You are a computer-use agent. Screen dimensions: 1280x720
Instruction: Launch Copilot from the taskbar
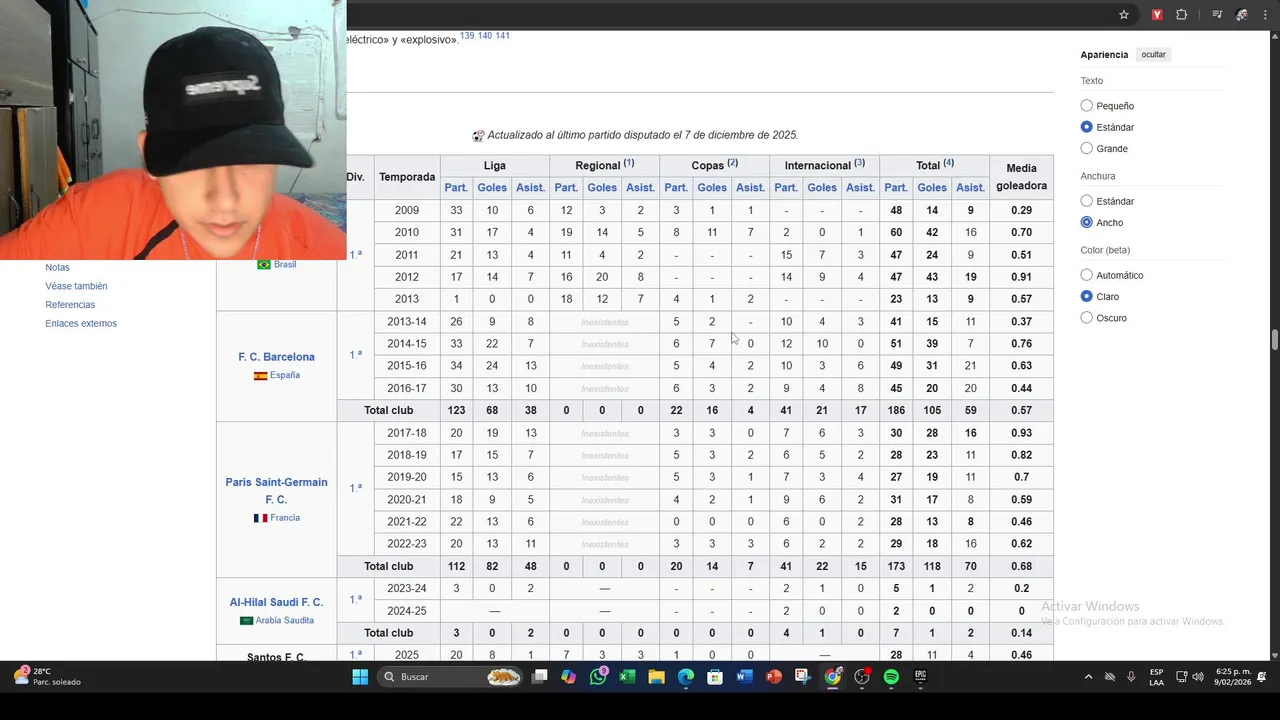pyautogui.click(x=569, y=677)
